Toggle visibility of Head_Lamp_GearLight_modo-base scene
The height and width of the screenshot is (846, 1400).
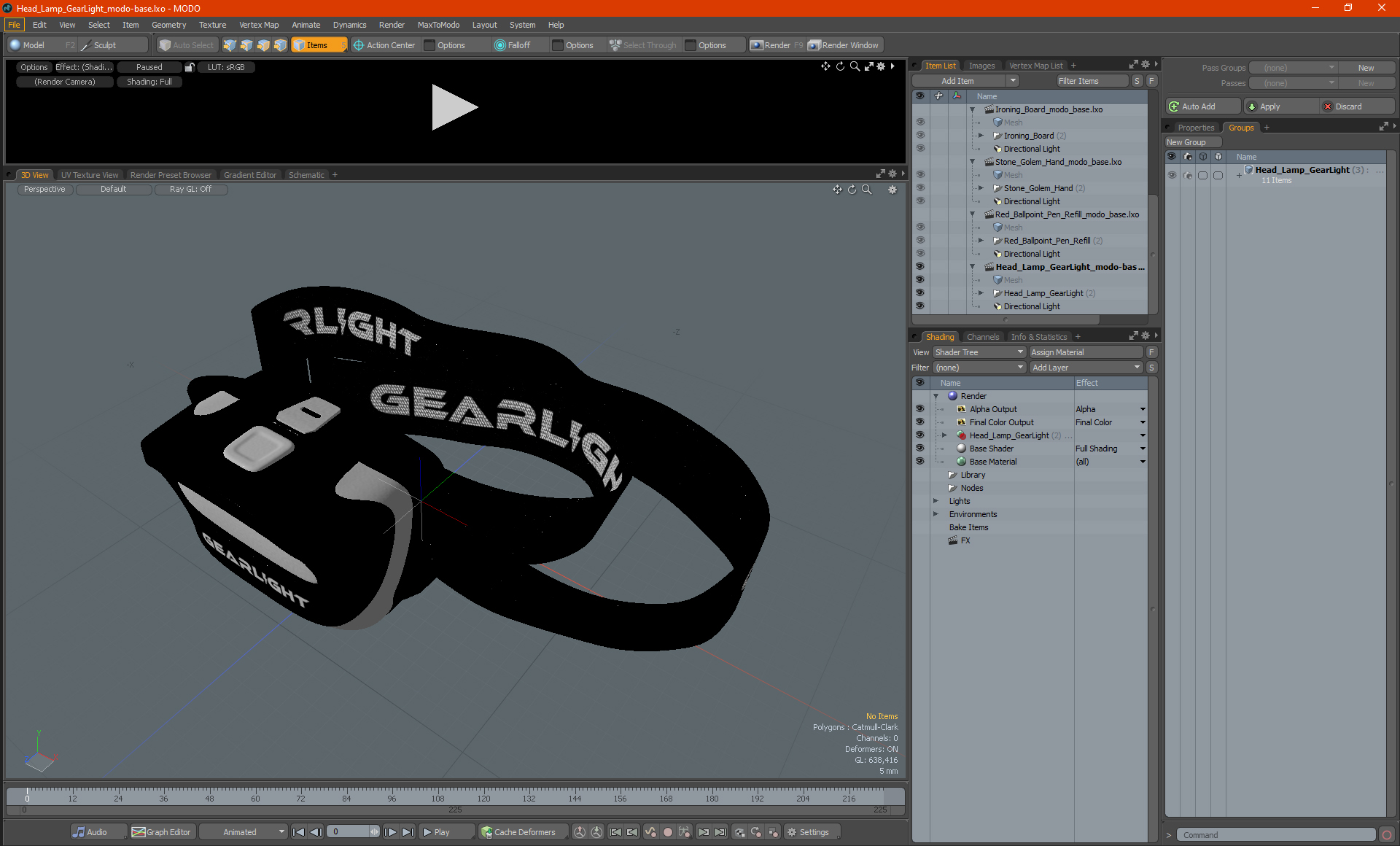click(x=919, y=267)
